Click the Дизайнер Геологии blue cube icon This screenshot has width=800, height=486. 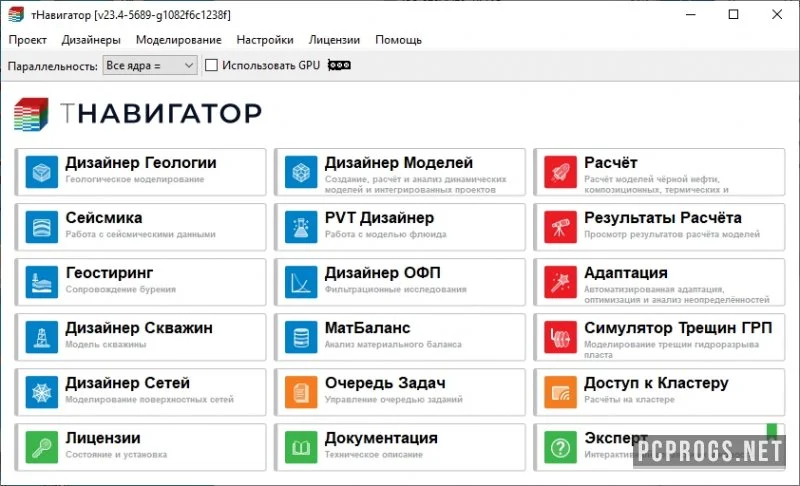tap(41, 172)
